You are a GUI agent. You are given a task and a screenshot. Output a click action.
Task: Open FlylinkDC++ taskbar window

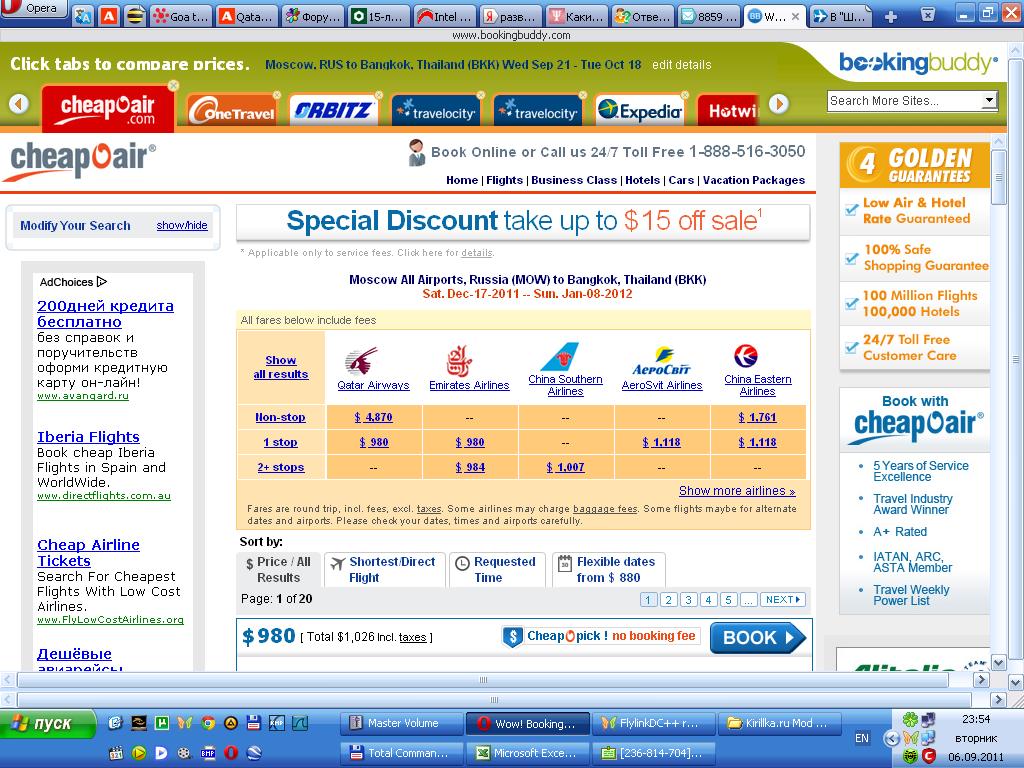[x=654, y=723]
